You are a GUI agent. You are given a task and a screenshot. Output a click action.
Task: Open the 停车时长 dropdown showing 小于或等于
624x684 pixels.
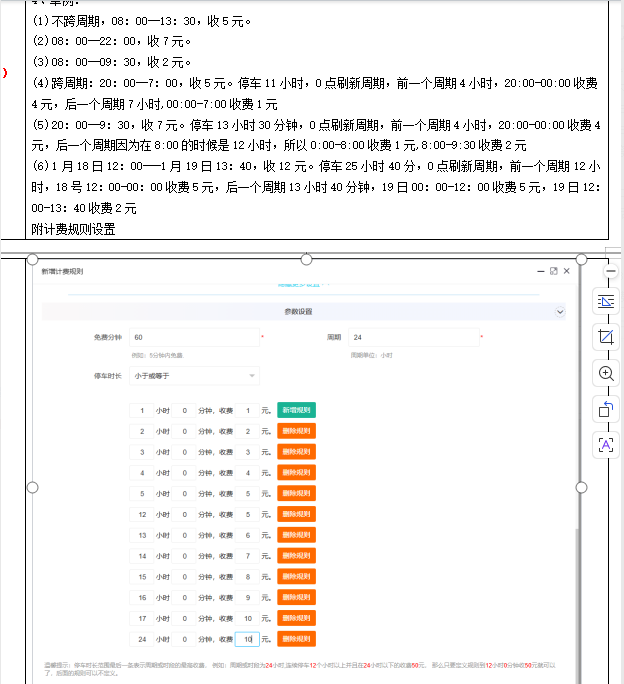pyautogui.click(x=195, y=376)
